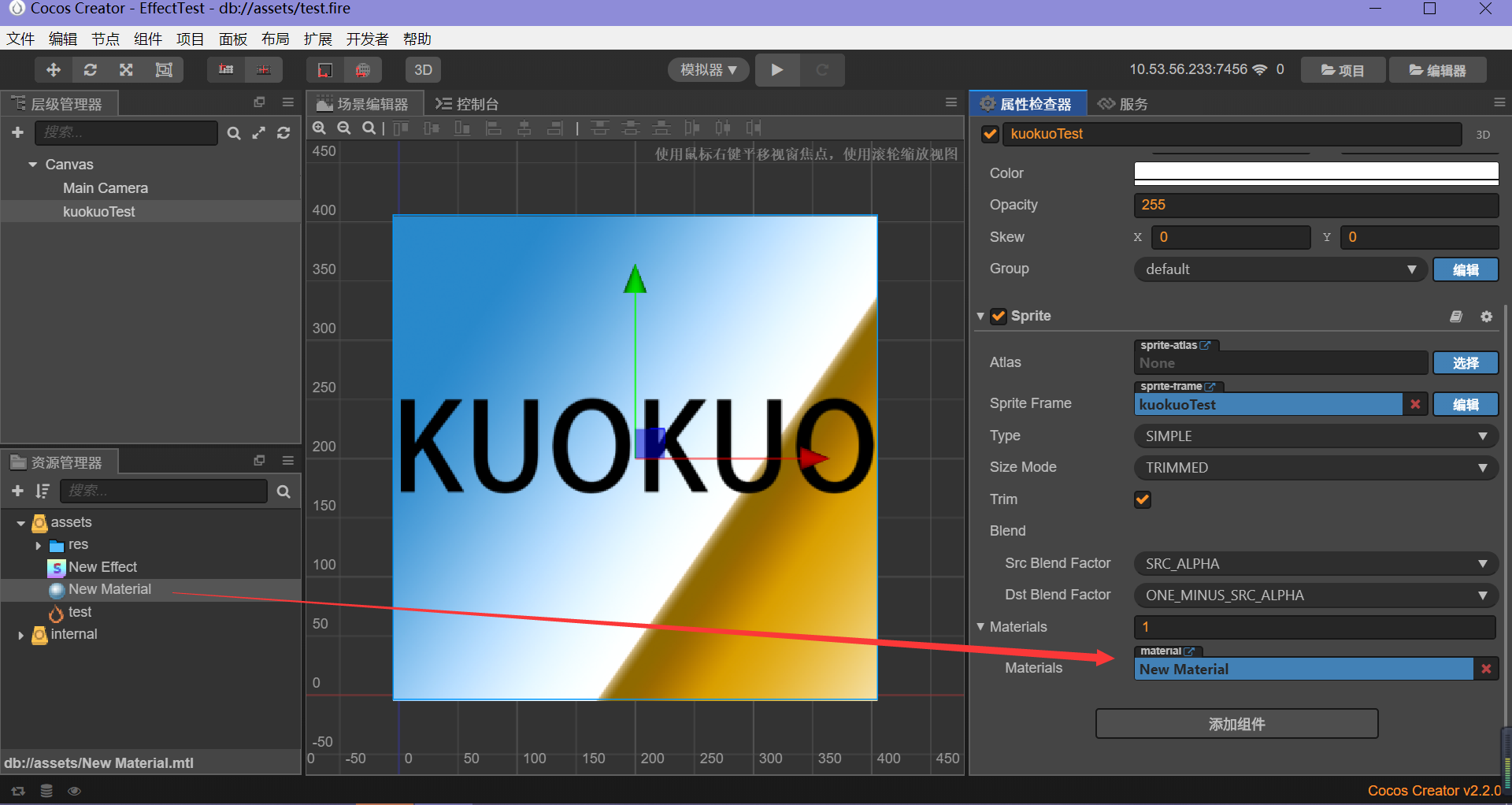This screenshot has width=1512, height=805.
Task: Zoom out the scene view
Action: point(344,128)
